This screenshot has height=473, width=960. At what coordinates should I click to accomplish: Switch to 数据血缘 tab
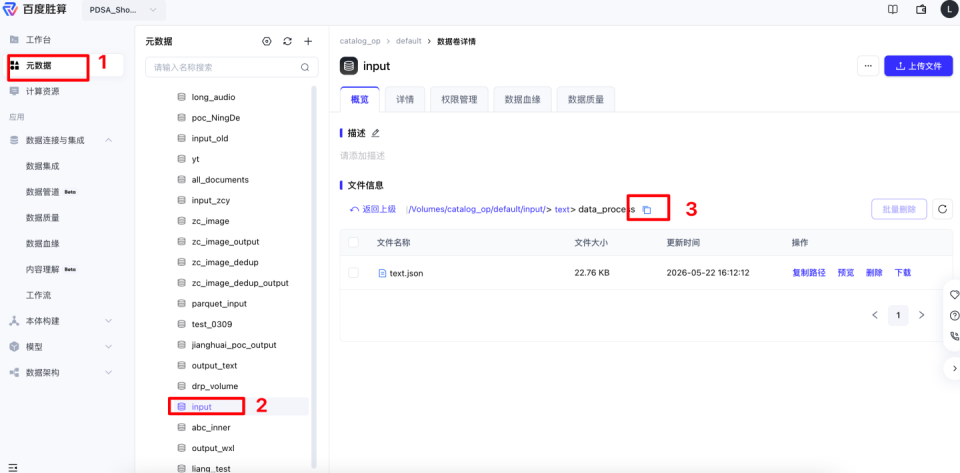522,99
